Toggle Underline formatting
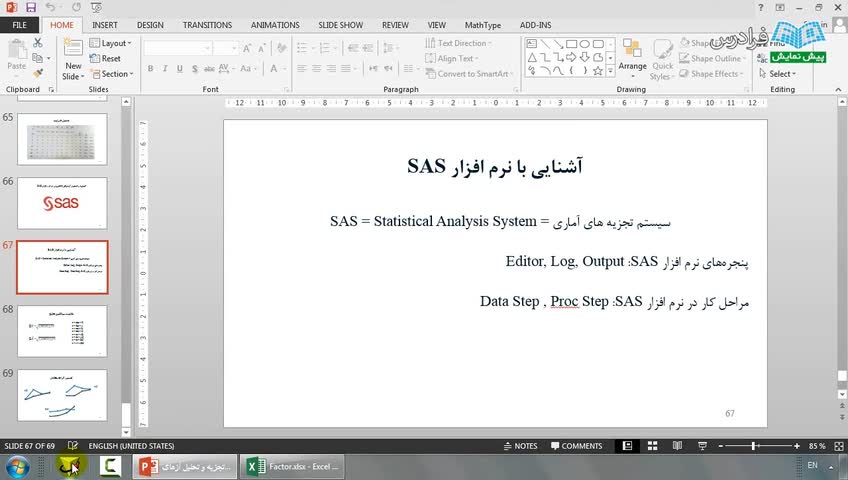848x480 pixels. (180, 69)
